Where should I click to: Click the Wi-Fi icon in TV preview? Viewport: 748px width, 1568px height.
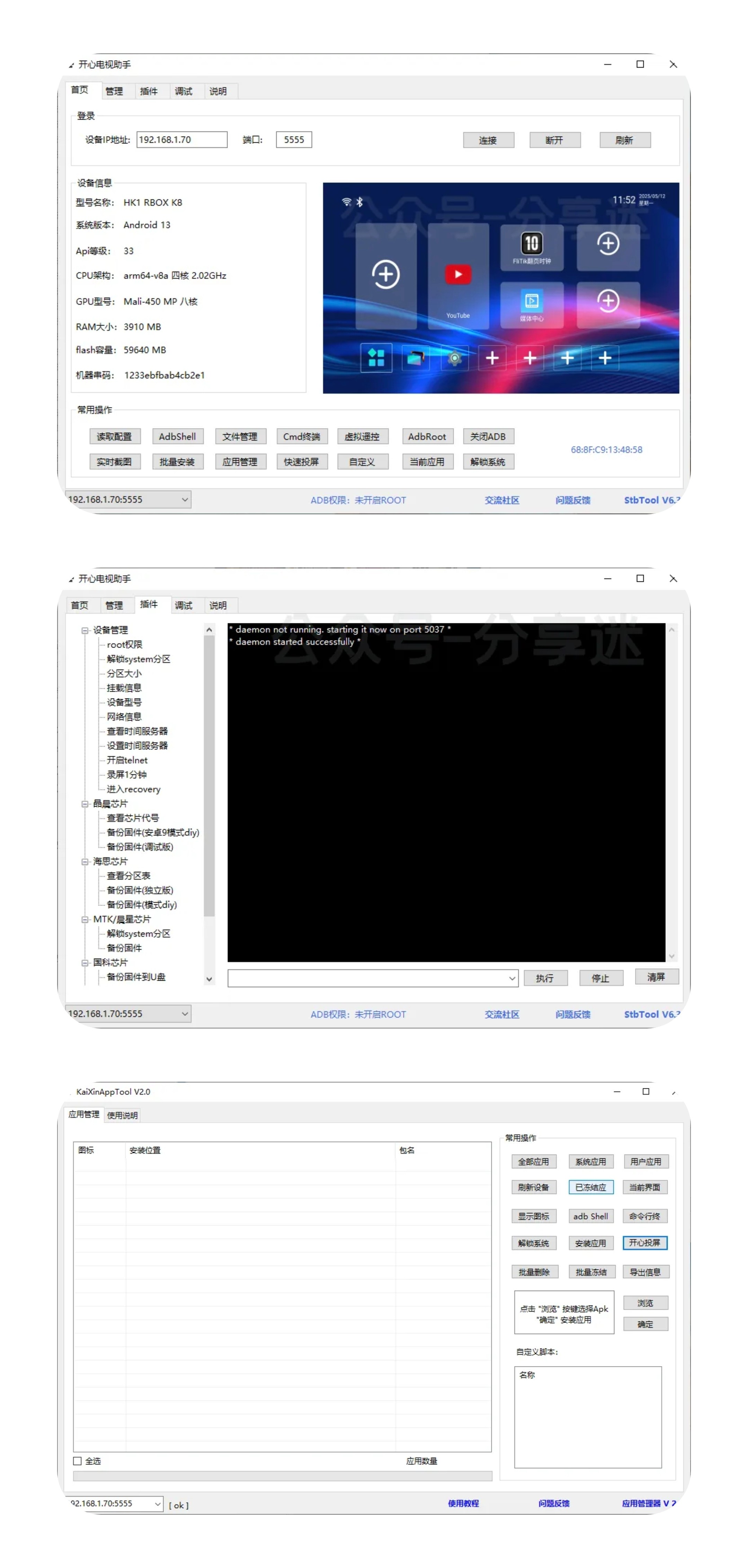point(346,202)
